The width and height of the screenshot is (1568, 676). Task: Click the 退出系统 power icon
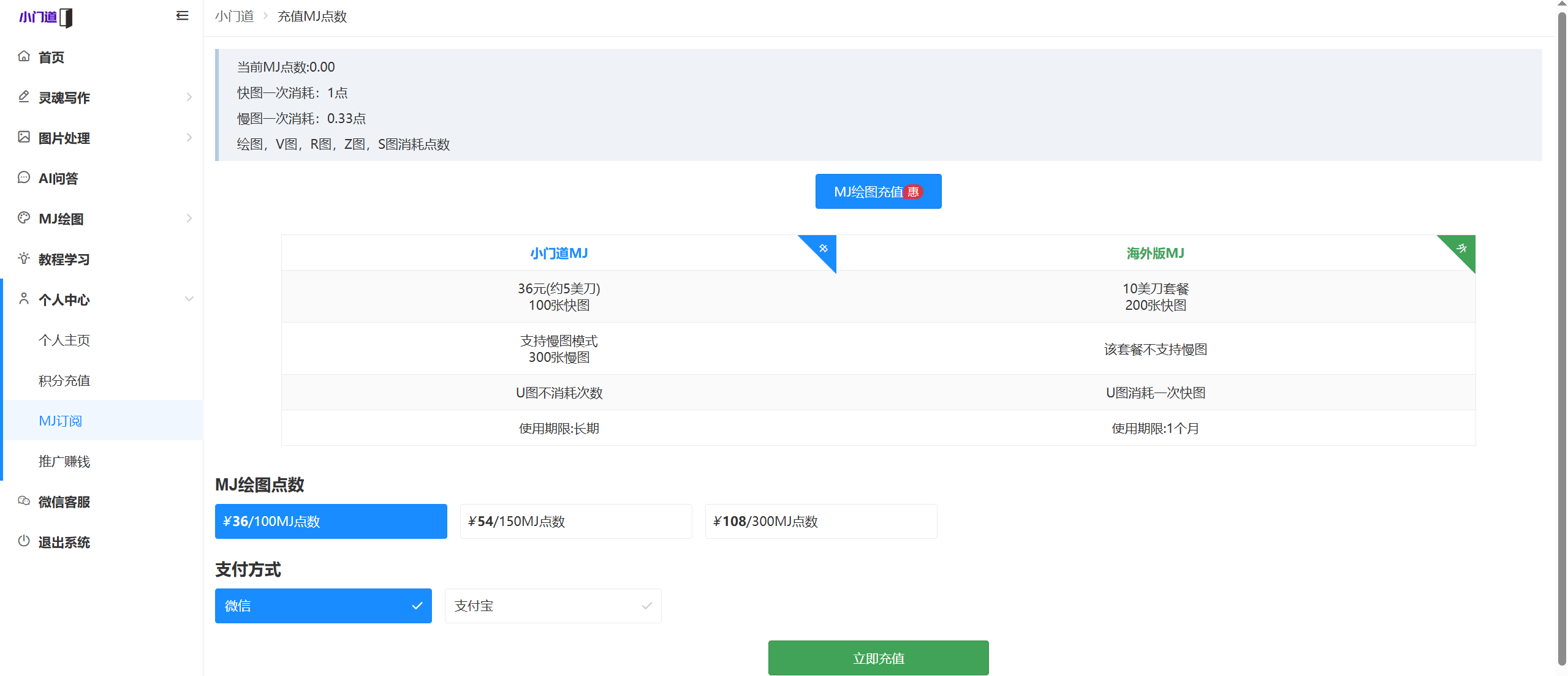24,542
